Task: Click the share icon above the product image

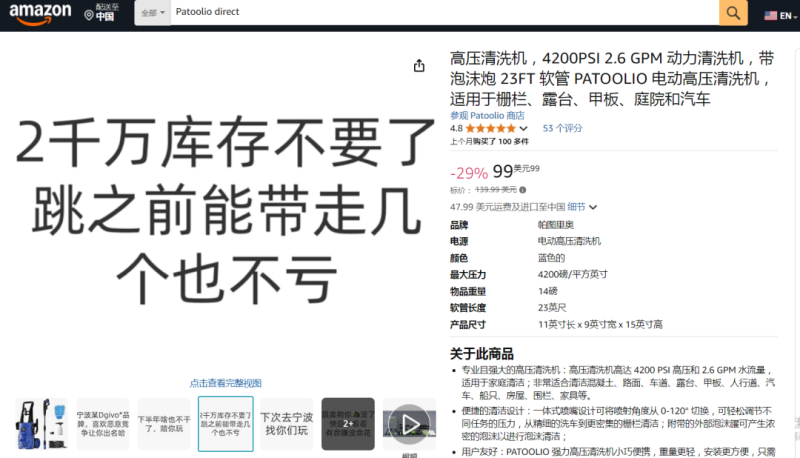Action: [419, 65]
